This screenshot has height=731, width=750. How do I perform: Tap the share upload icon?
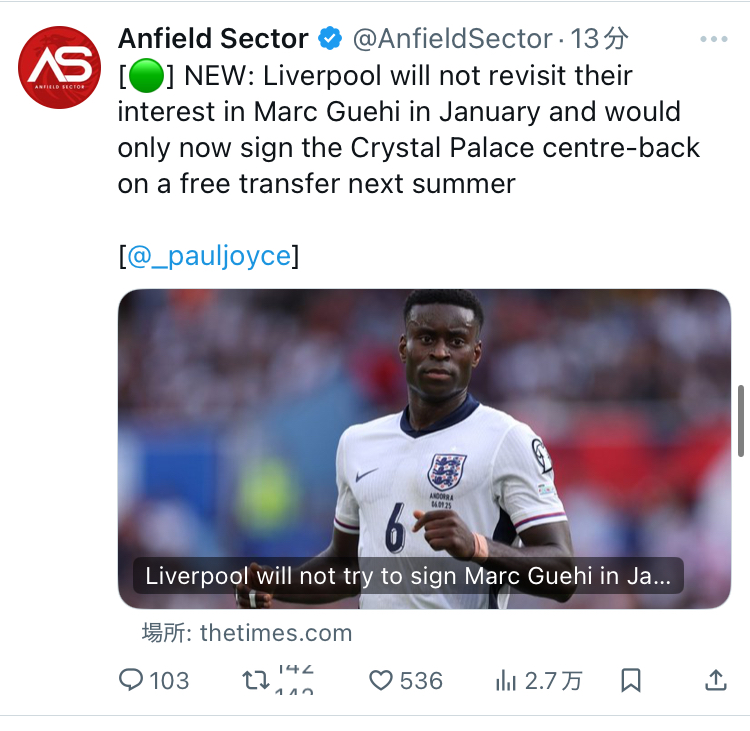[716, 681]
